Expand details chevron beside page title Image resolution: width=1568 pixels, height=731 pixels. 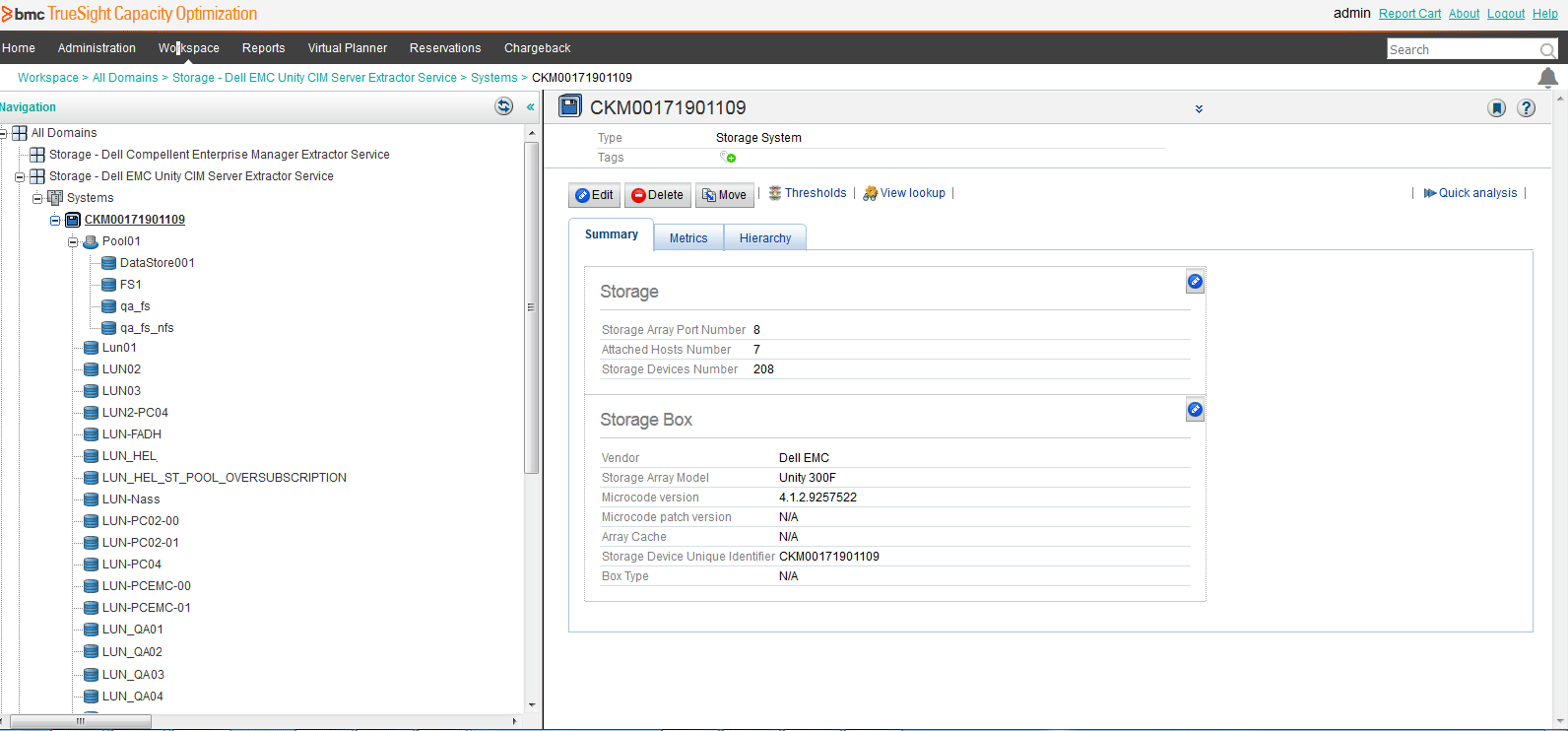pyautogui.click(x=1199, y=109)
